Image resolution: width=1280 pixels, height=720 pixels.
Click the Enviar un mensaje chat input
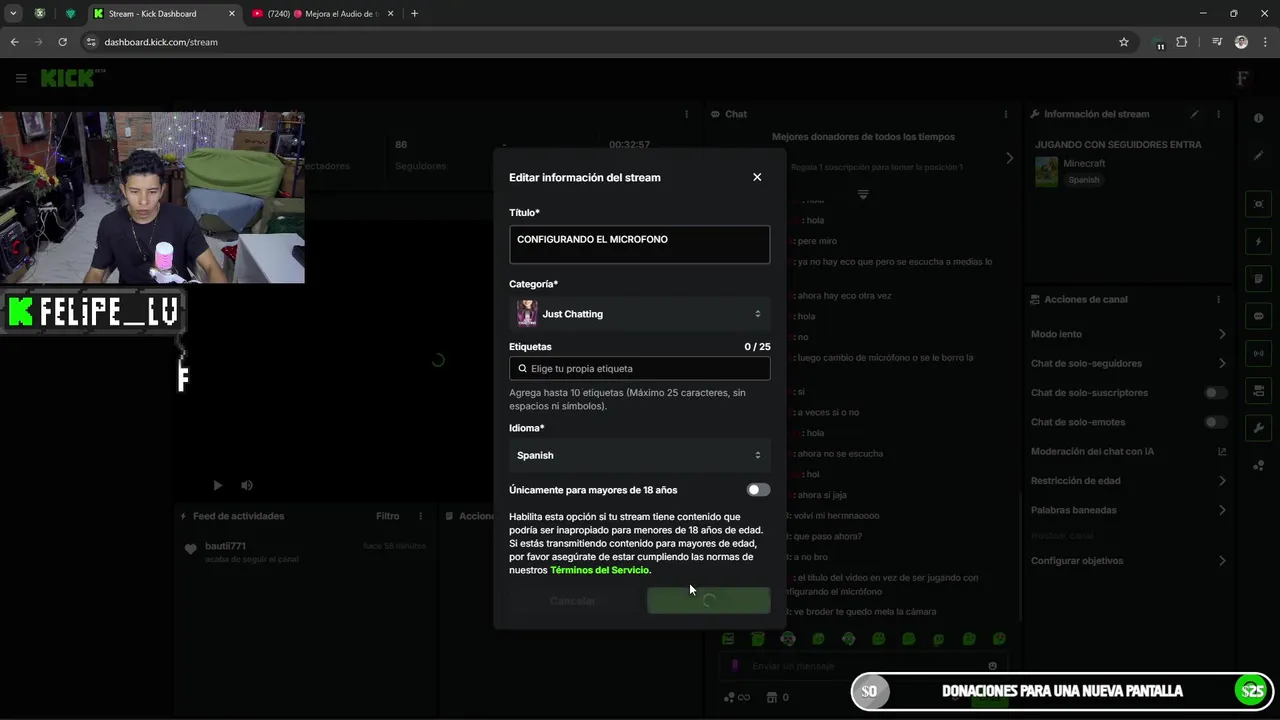coord(862,666)
